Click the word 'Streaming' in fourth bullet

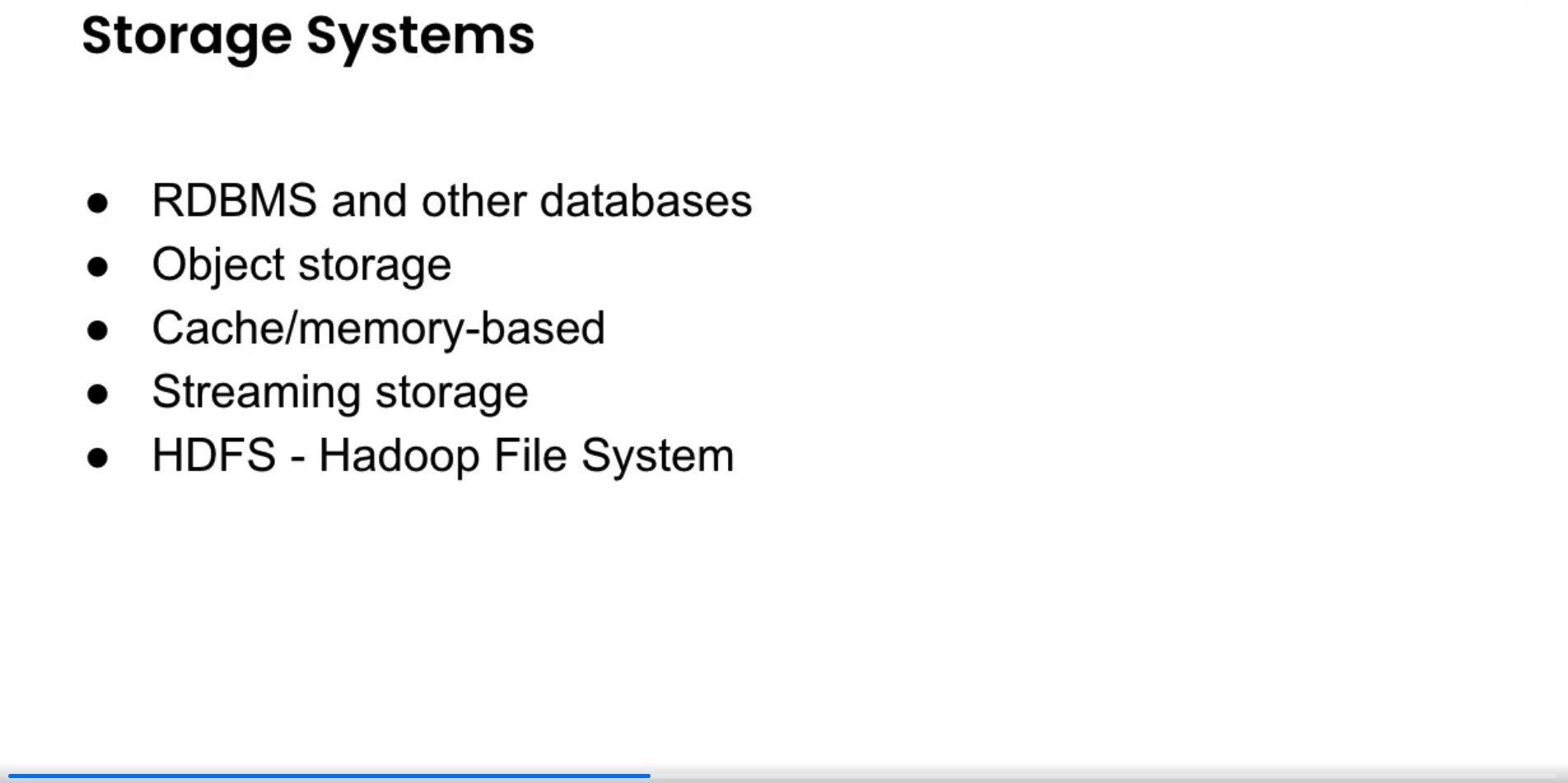pyautogui.click(x=256, y=392)
